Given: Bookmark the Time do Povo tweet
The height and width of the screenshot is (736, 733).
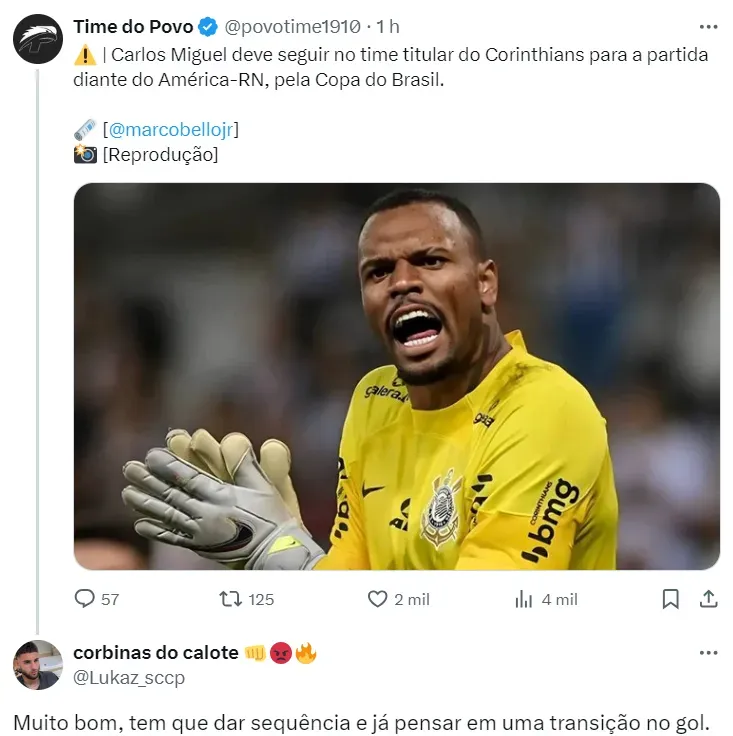Looking at the screenshot, I should [671, 598].
